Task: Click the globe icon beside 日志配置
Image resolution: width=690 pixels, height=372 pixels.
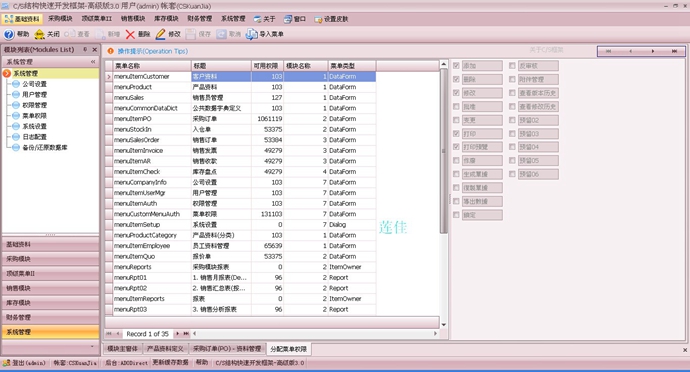Action: pos(16,136)
